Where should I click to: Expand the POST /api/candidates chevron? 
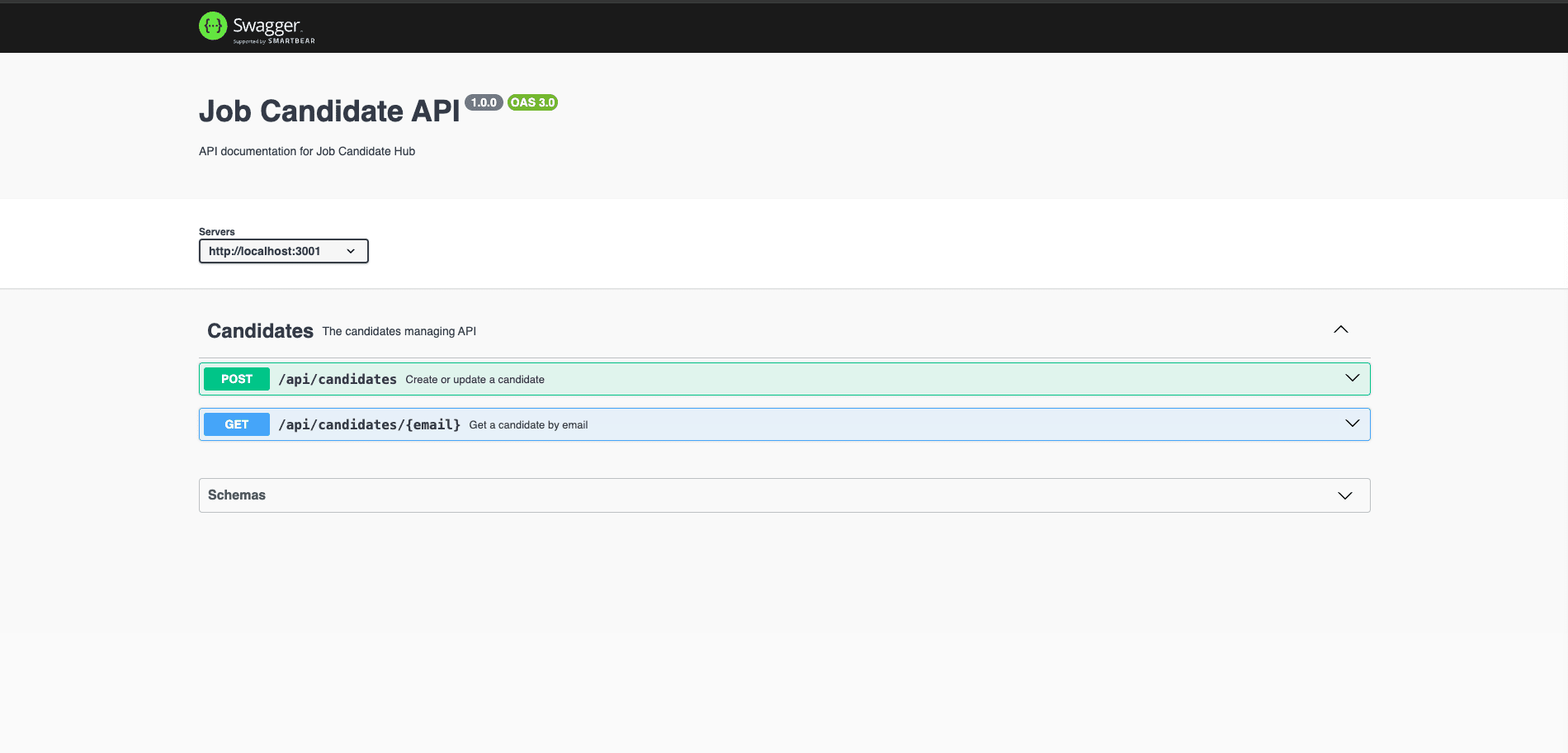(x=1353, y=378)
